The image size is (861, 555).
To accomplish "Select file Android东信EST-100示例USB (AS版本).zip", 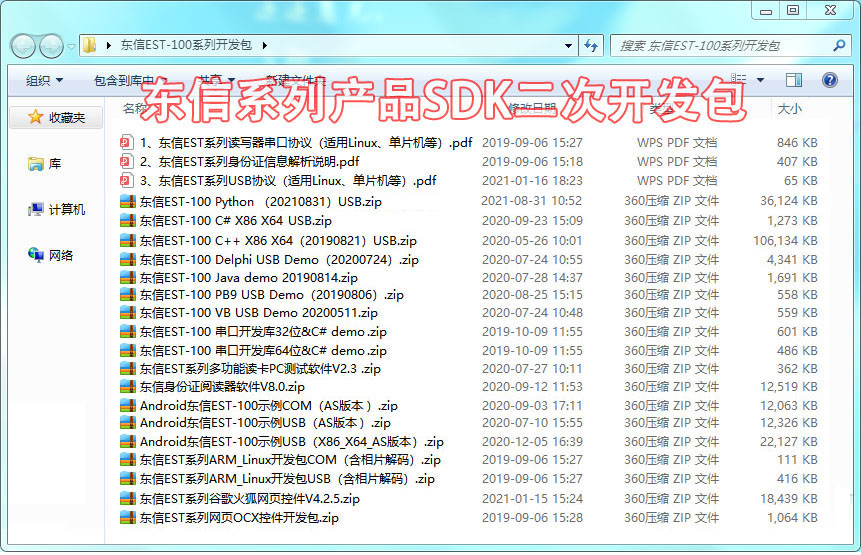I will [265, 423].
